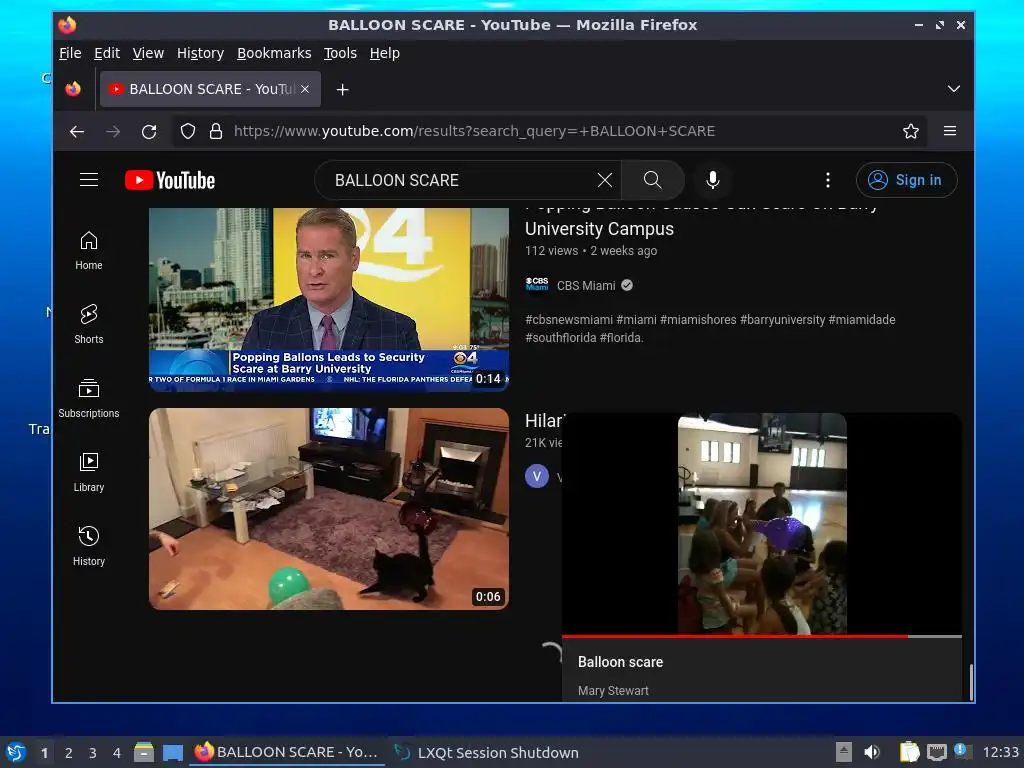Click the search magnifier button

click(x=652, y=180)
